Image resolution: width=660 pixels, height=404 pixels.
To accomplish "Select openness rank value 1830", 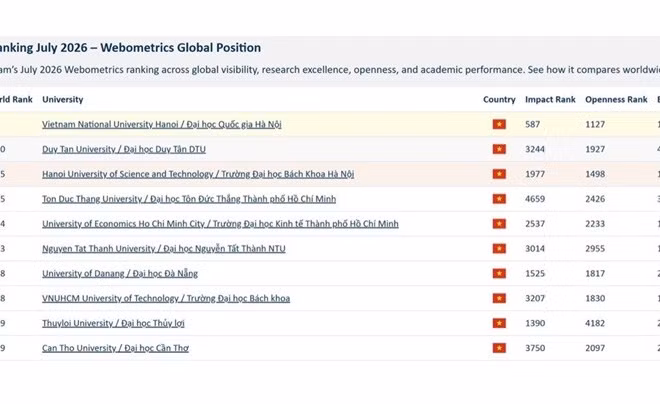I will [595, 298].
